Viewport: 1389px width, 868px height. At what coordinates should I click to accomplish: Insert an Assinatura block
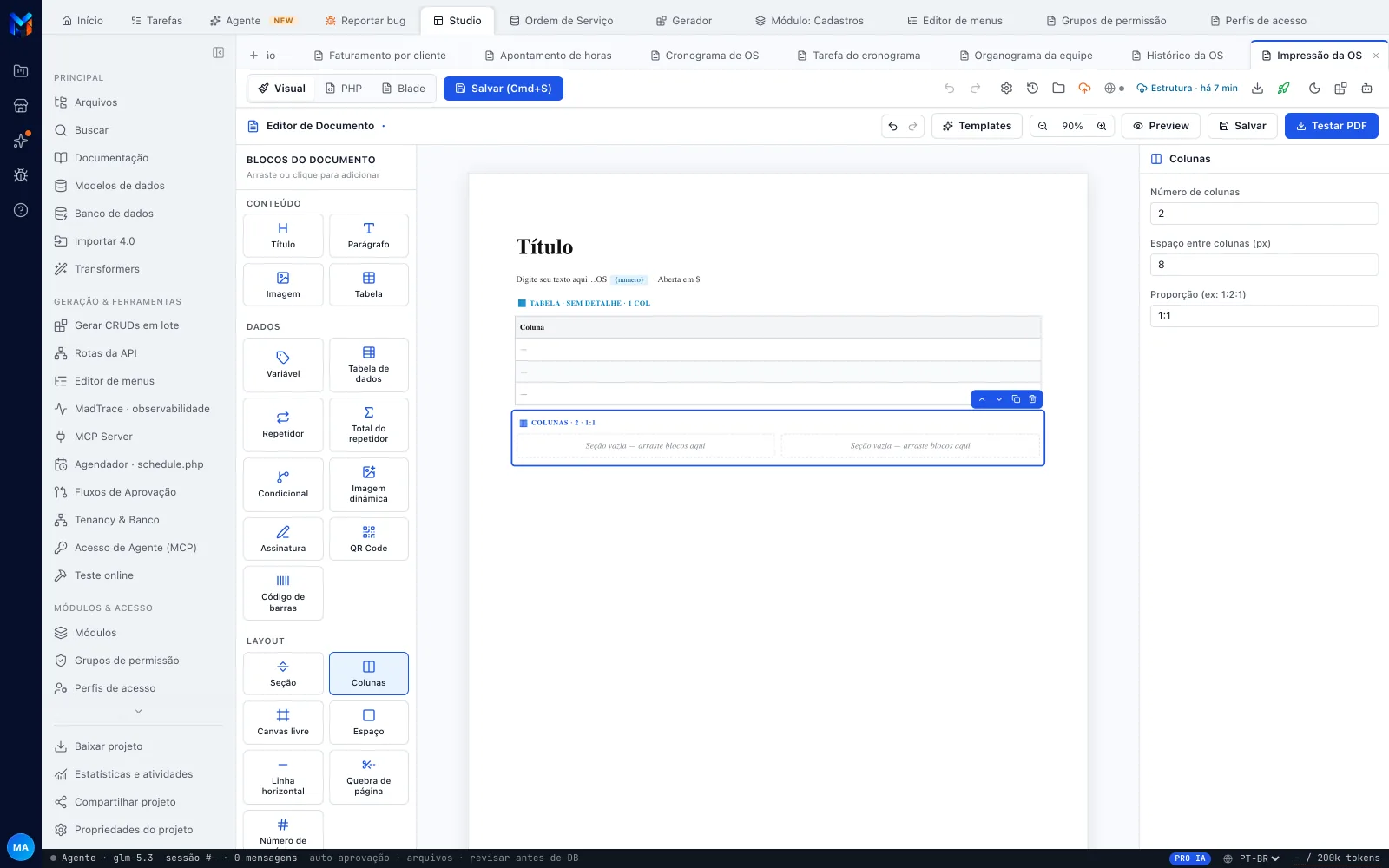283,539
